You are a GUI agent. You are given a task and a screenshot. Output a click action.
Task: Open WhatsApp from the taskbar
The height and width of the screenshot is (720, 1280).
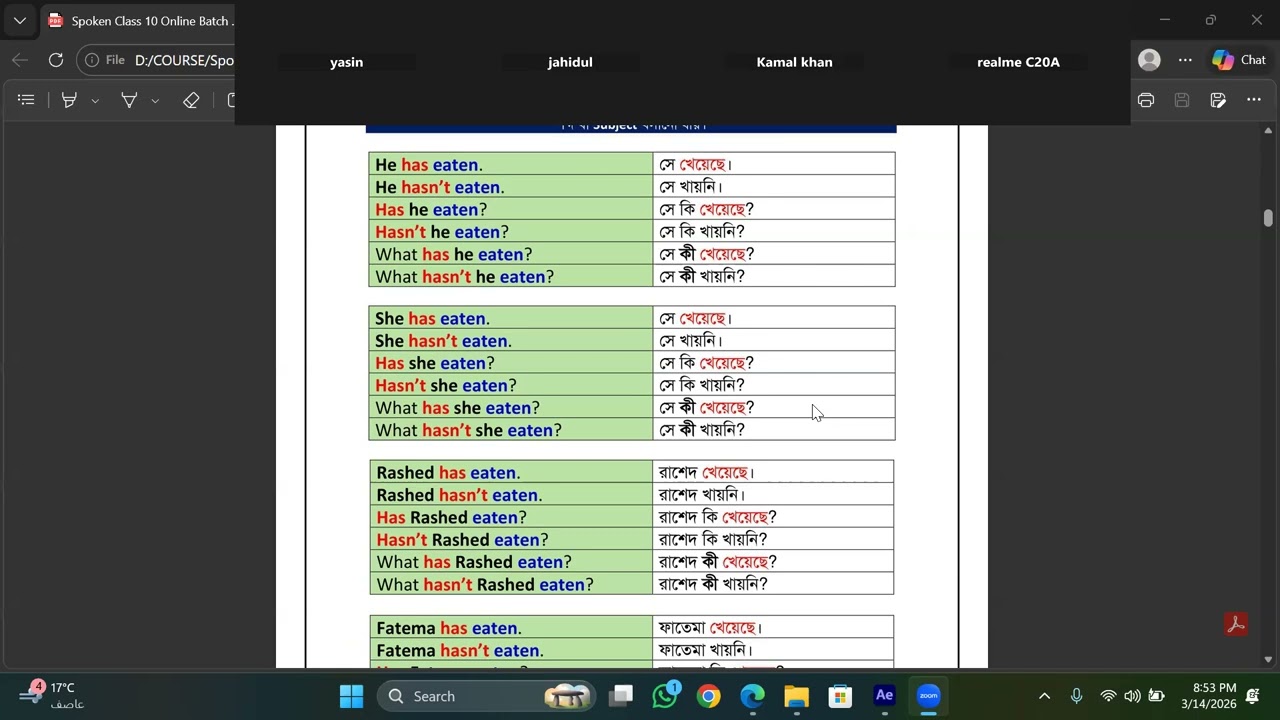point(665,696)
